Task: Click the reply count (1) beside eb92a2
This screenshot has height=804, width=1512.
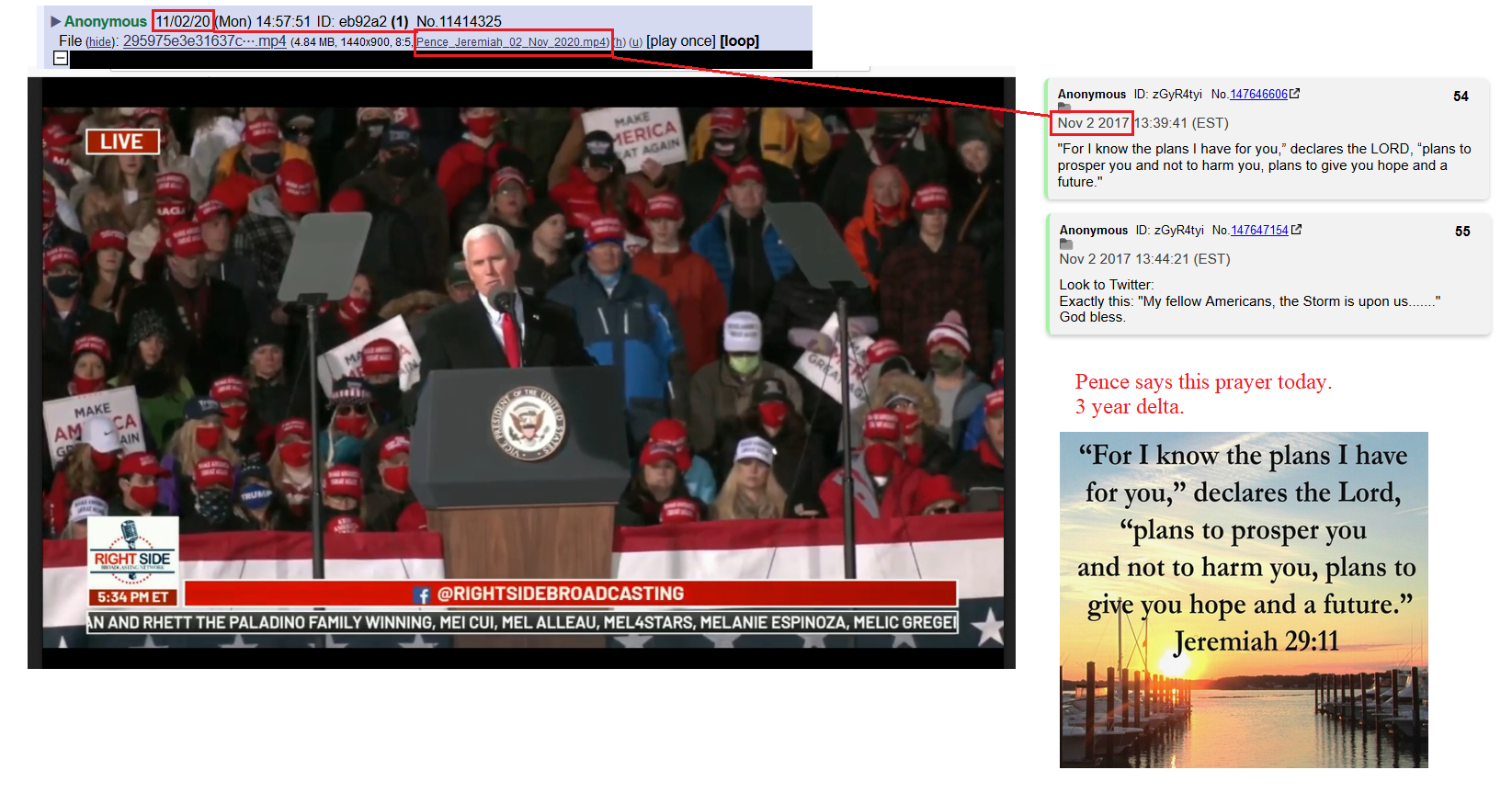Action: (400, 21)
